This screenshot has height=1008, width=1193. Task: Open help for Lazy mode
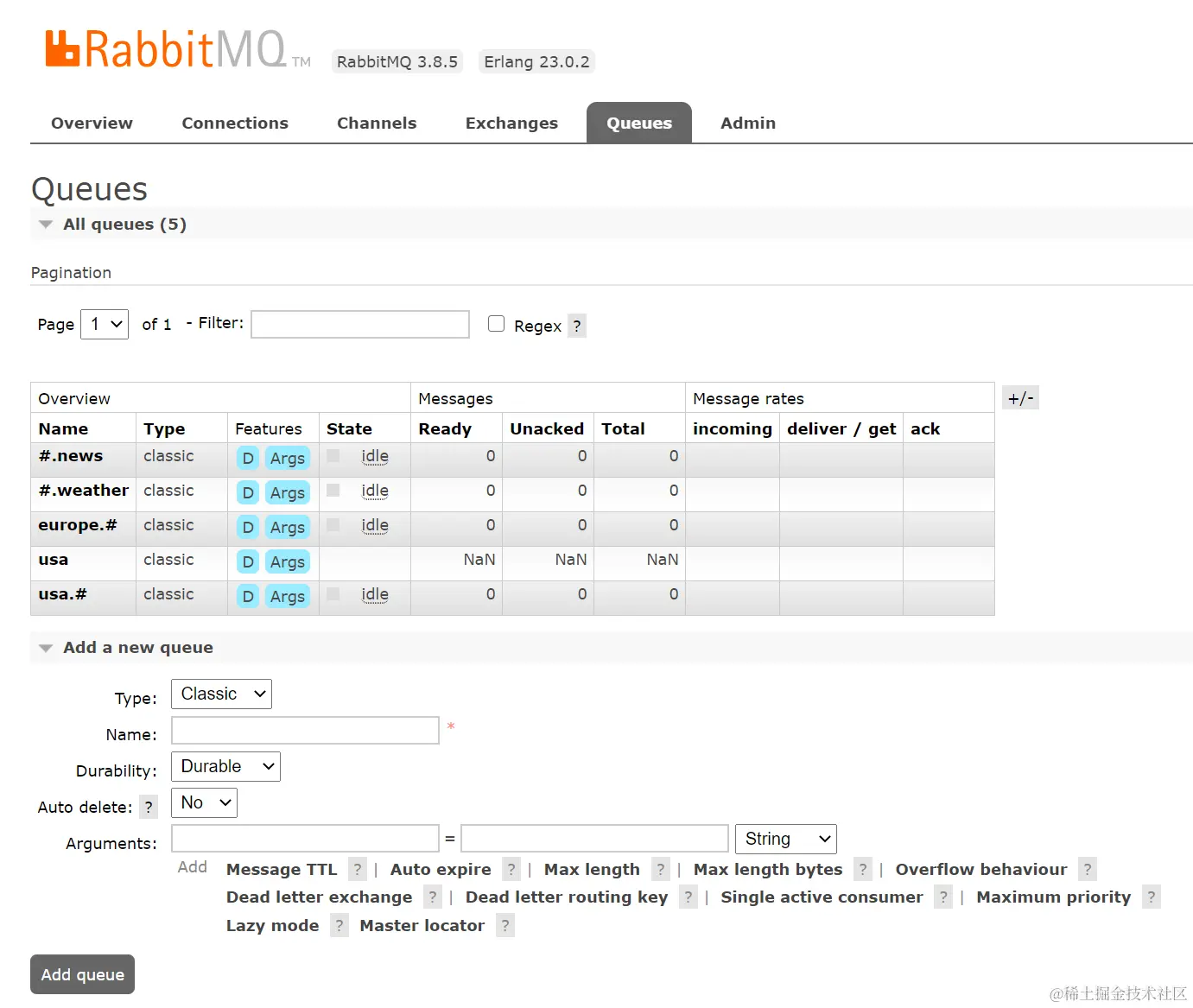[339, 925]
